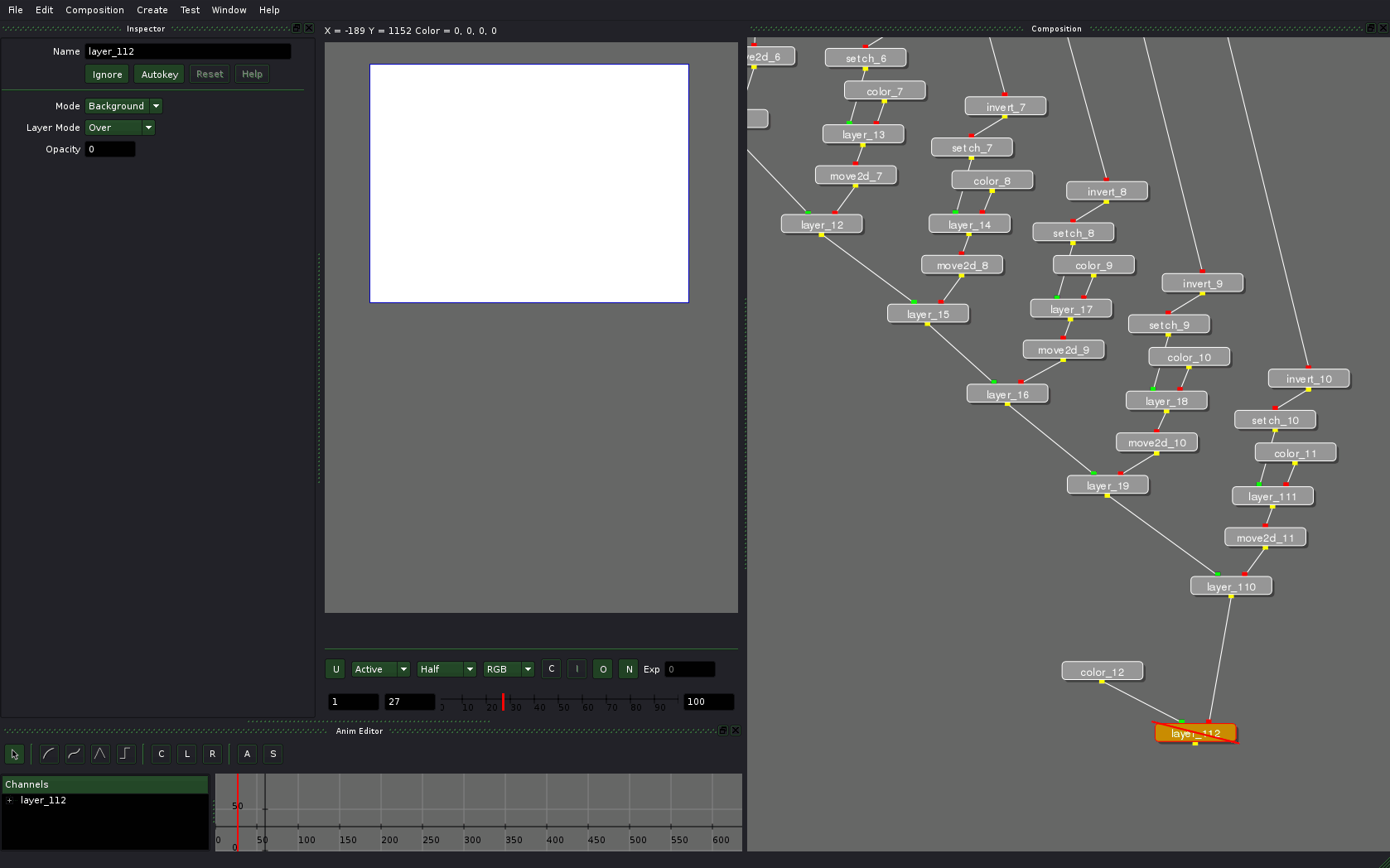
Task: Select the layer_112 node
Action: tap(1195, 733)
